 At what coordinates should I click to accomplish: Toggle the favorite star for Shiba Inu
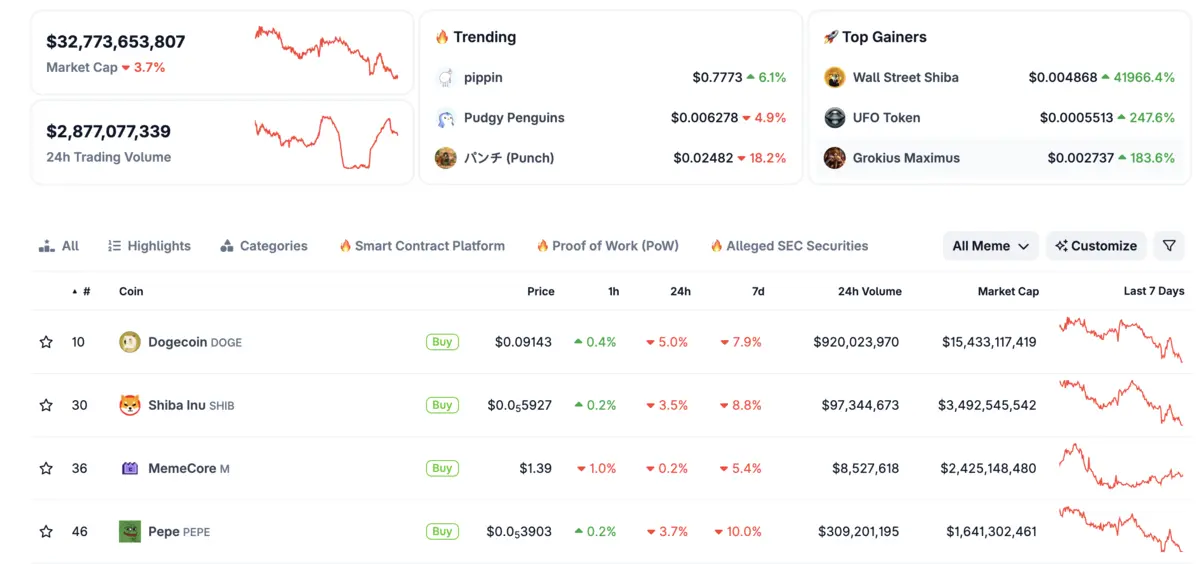point(46,405)
